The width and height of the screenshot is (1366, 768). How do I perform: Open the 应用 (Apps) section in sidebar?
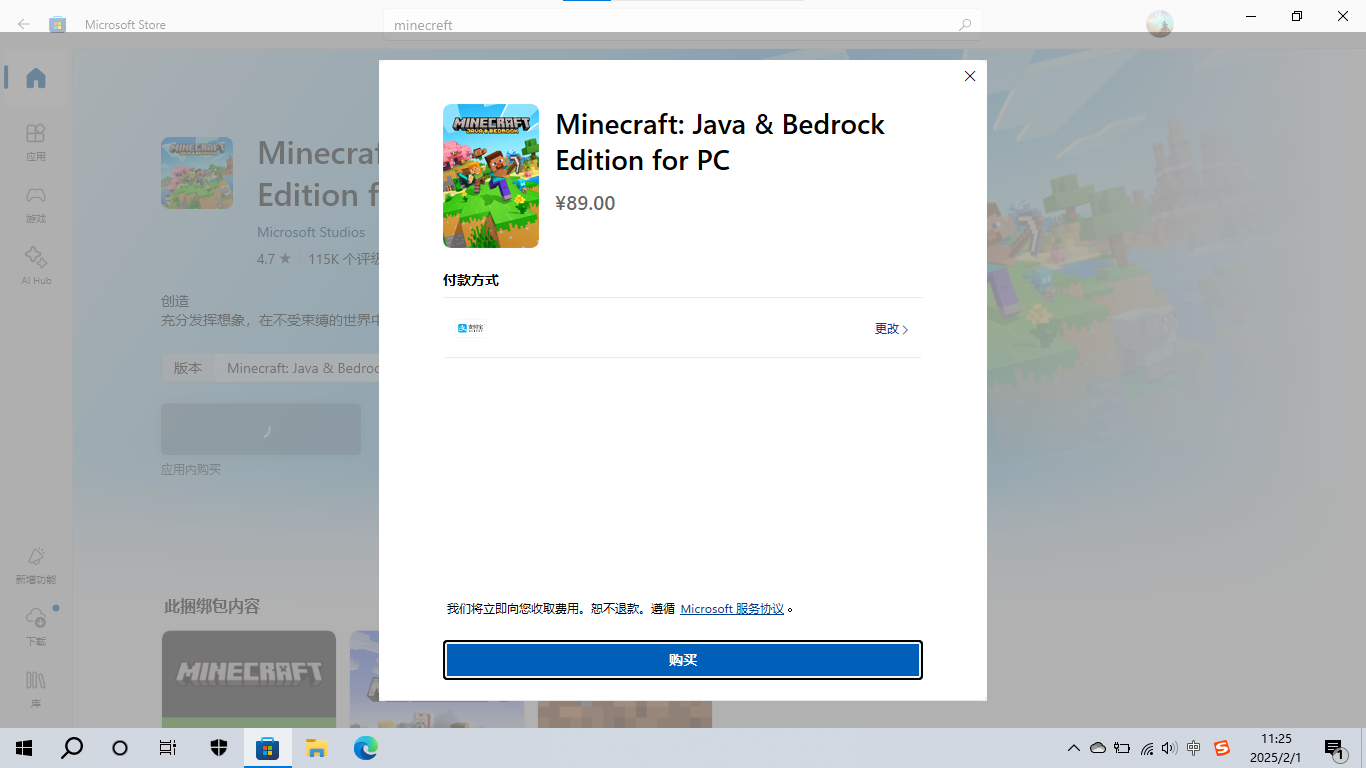pos(35,143)
